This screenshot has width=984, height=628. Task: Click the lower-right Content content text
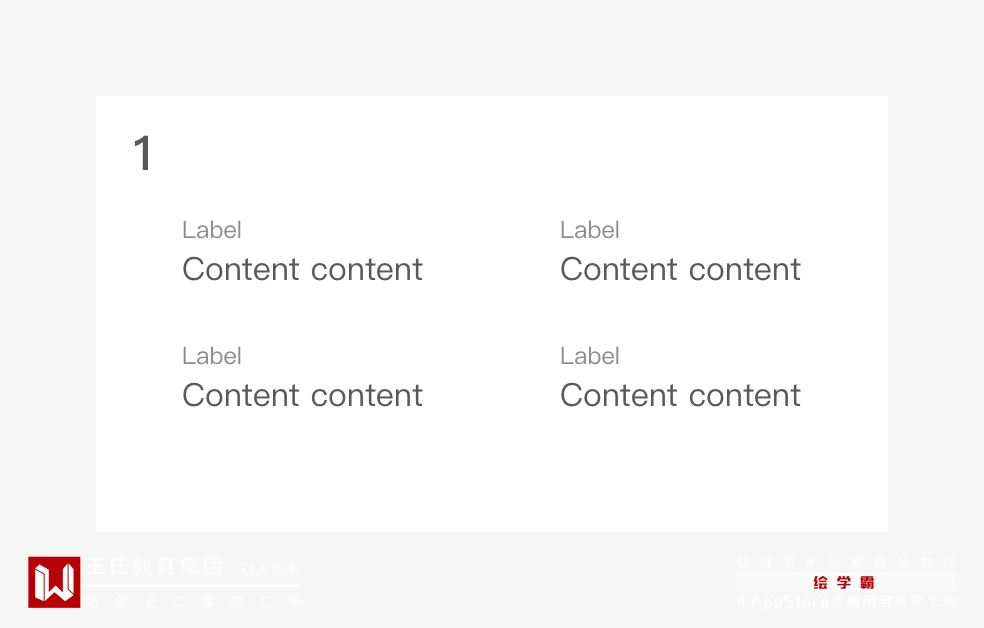(680, 395)
